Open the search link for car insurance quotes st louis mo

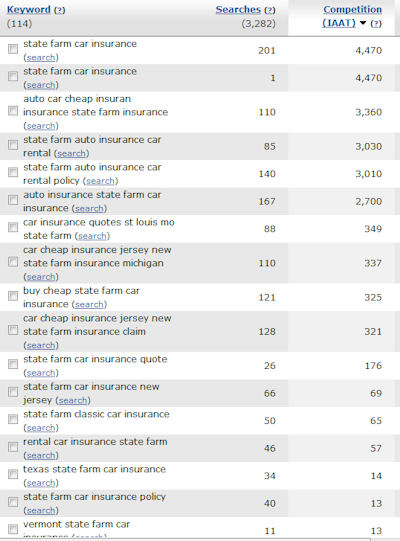(92, 236)
